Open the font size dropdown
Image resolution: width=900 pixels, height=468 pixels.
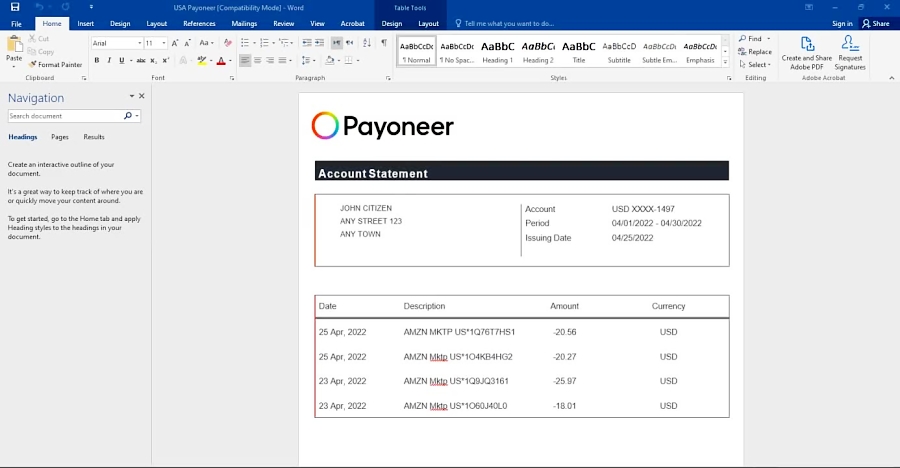point(164,43)
